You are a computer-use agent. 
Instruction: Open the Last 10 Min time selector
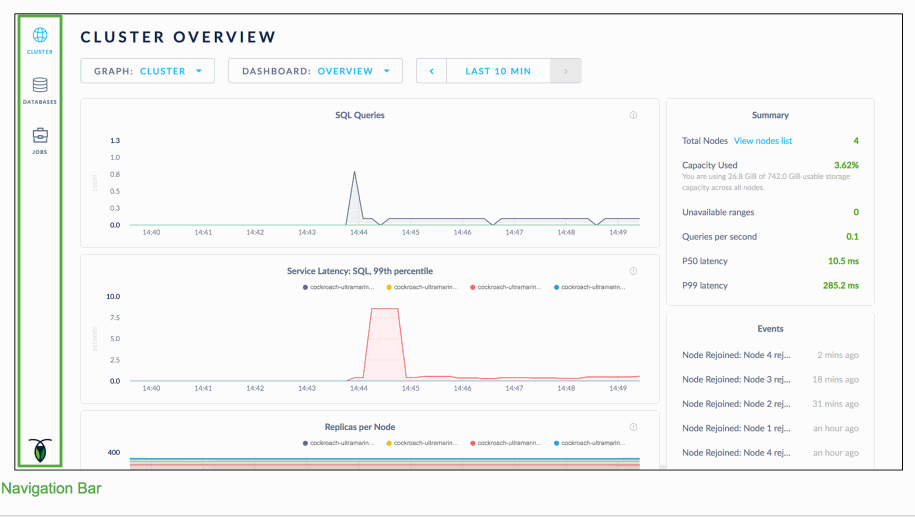tap(498, 71)
